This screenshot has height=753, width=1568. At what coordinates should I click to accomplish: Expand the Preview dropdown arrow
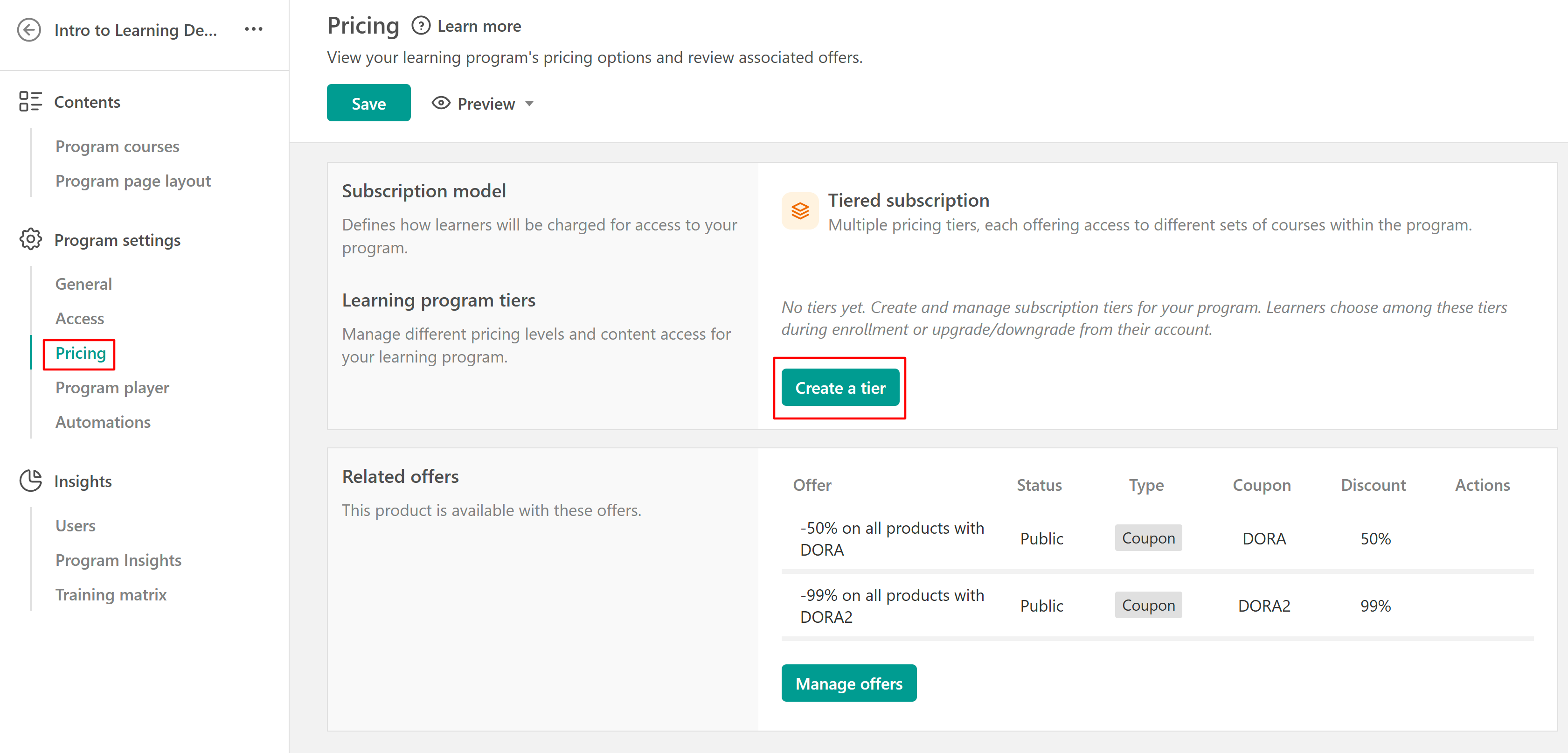click(x=529, y=104)
